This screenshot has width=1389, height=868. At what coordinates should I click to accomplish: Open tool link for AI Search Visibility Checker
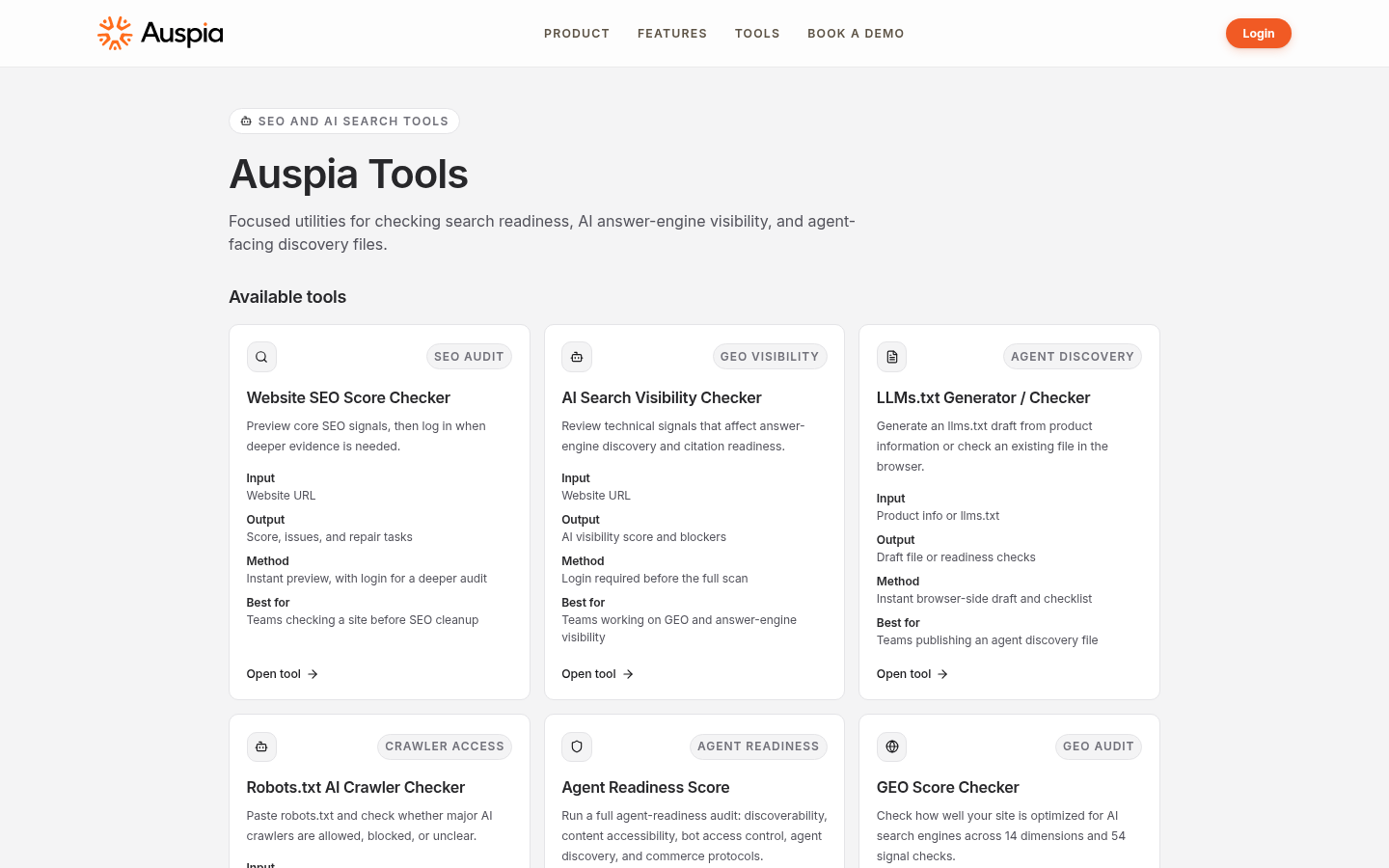click(598, 674)
